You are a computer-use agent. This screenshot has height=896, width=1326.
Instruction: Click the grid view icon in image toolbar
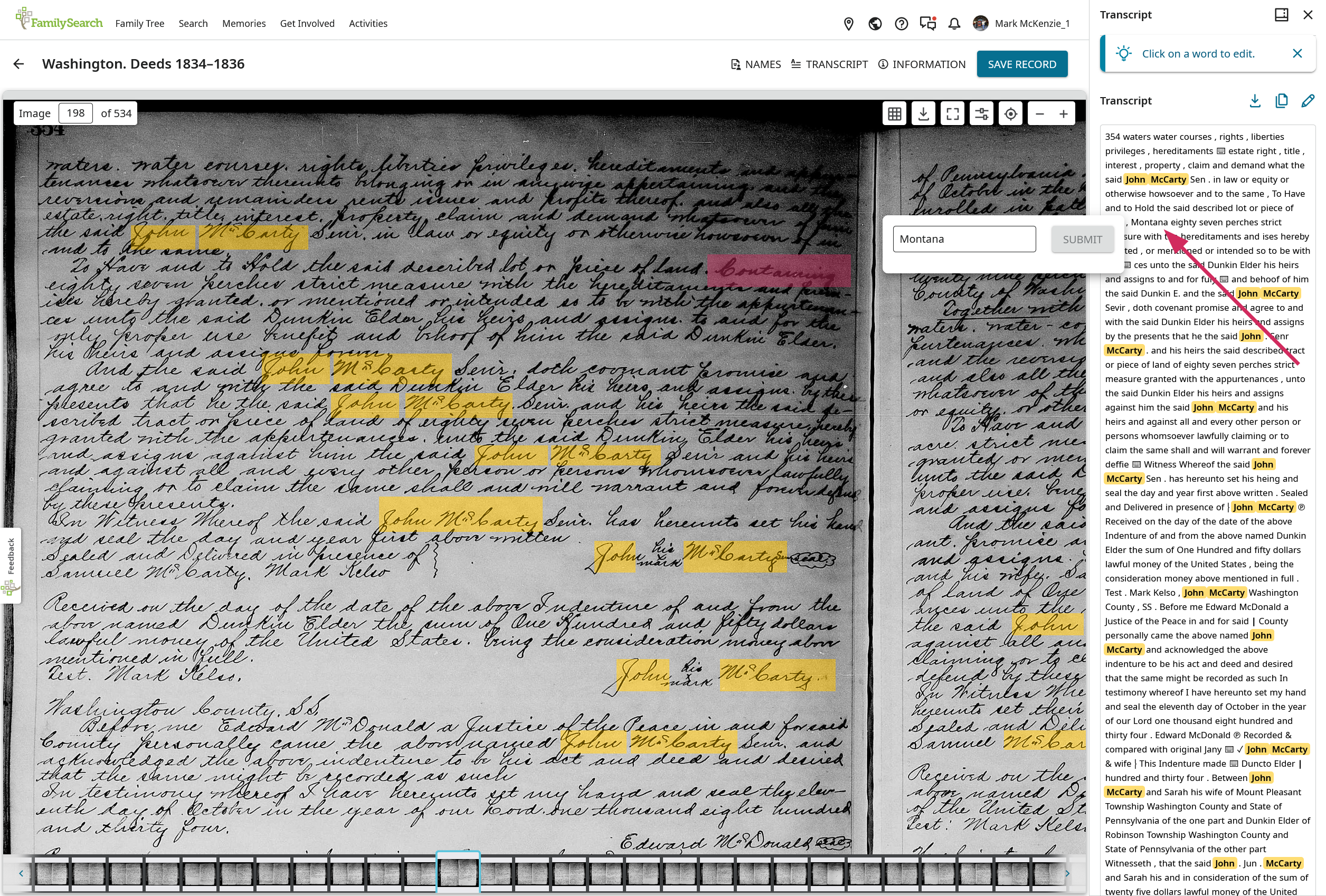[895, 113]
